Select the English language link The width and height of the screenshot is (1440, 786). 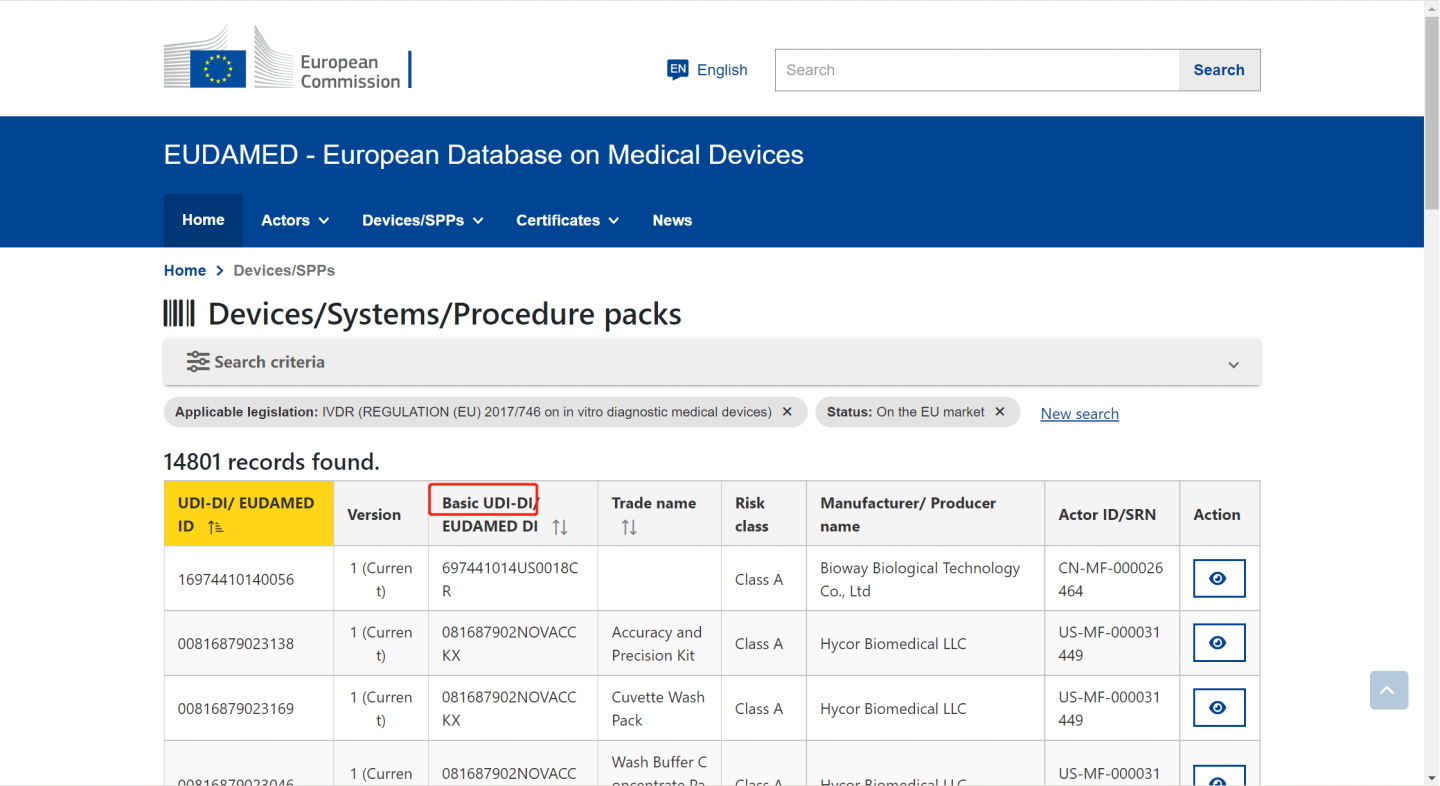pos(722,70)
